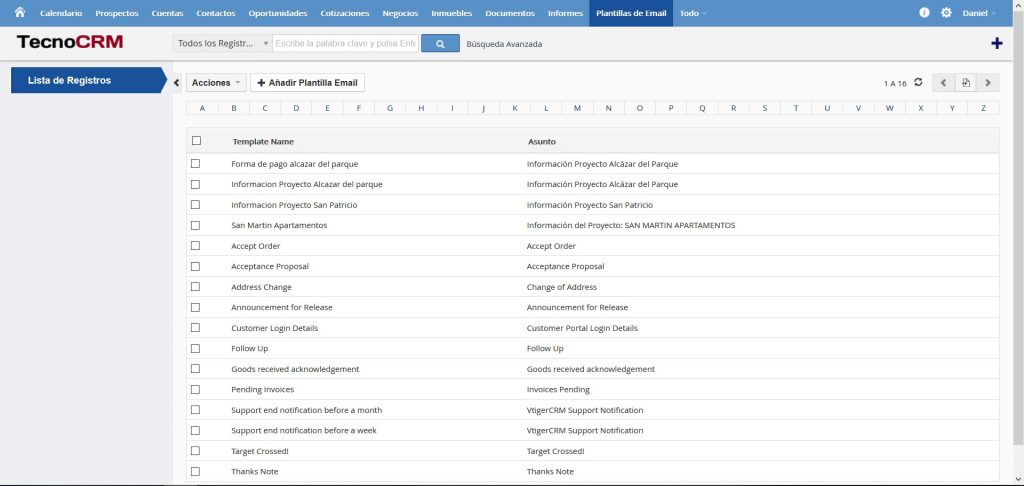Check the box for Thanks Note
The width and height of the screenshot is (1024, 486).
[x=196, y=471]
